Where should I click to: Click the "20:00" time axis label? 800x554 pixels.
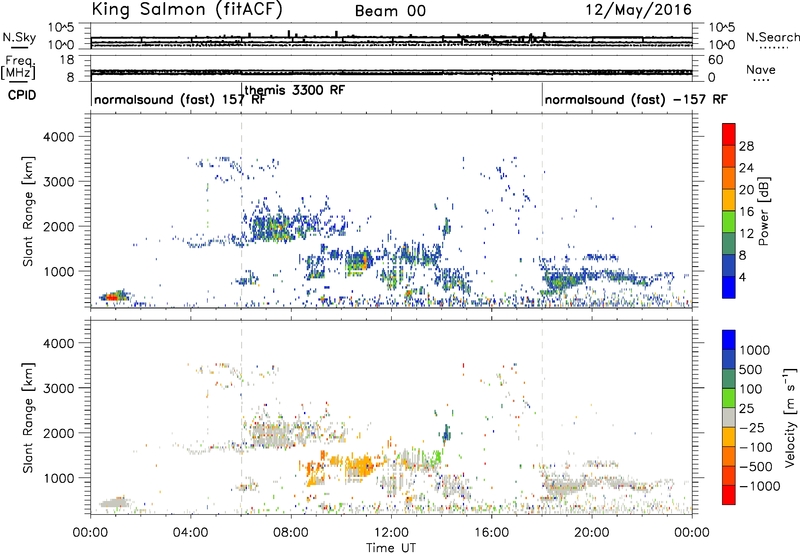coord(592,533)
